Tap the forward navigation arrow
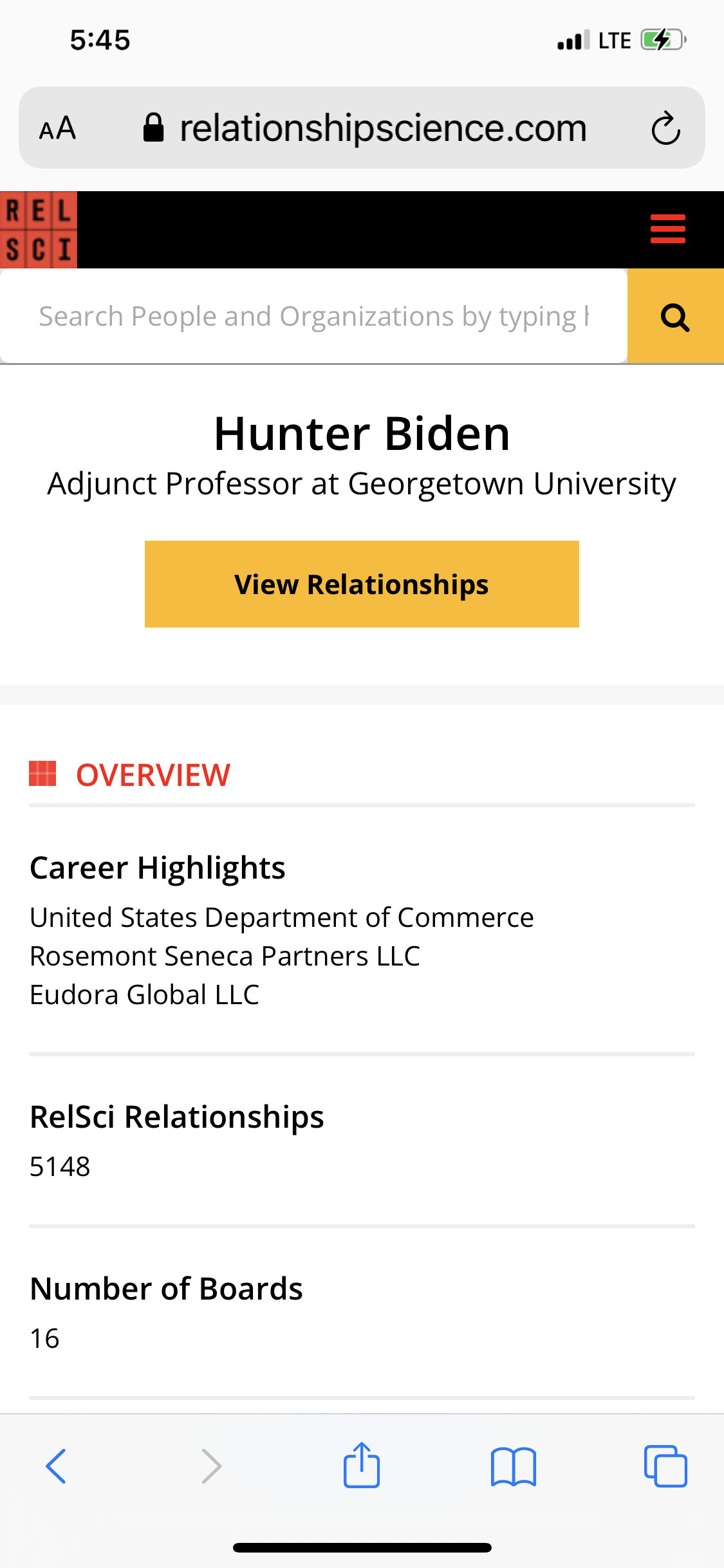Screen dimensions: 724x1568 pos(211,1466)
